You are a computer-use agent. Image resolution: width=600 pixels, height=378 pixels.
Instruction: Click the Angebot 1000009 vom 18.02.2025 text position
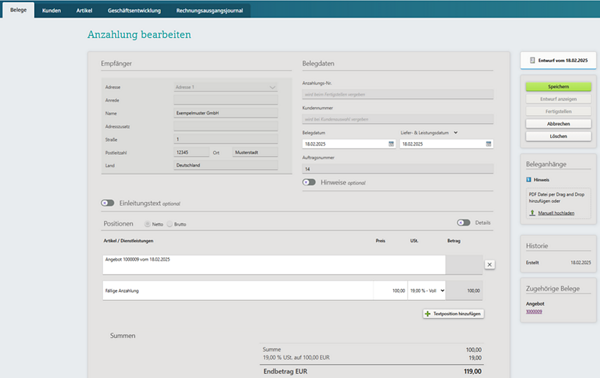point(274,264)
